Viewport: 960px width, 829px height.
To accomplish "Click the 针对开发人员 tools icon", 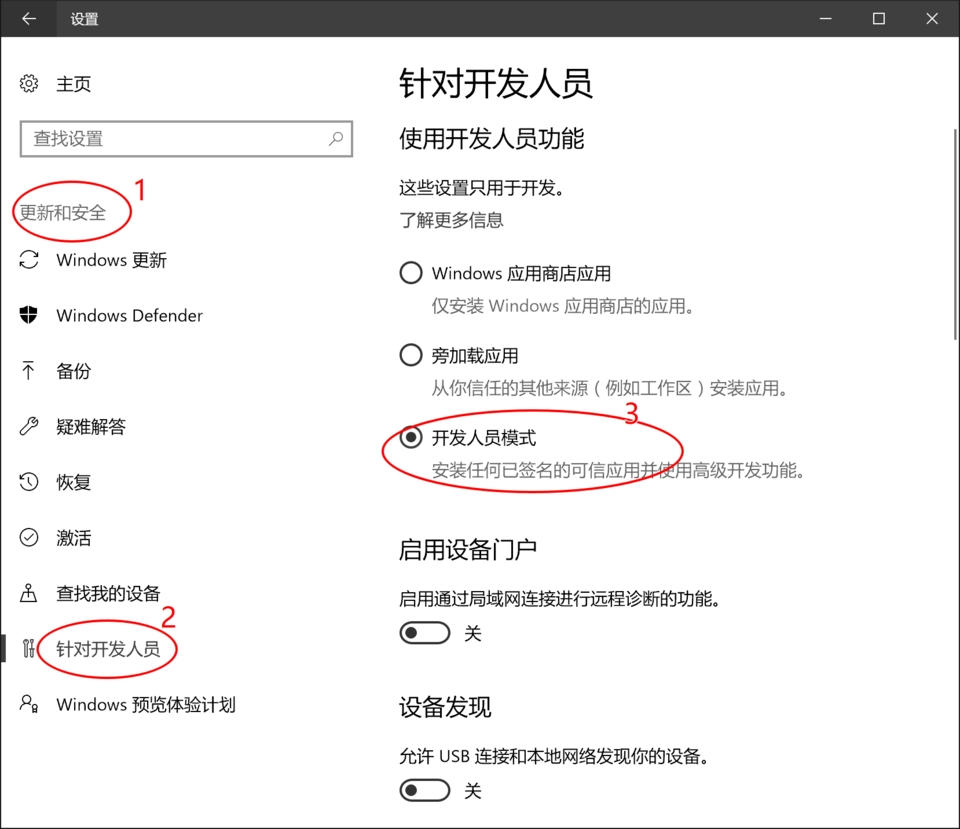I will coord(28,648).
